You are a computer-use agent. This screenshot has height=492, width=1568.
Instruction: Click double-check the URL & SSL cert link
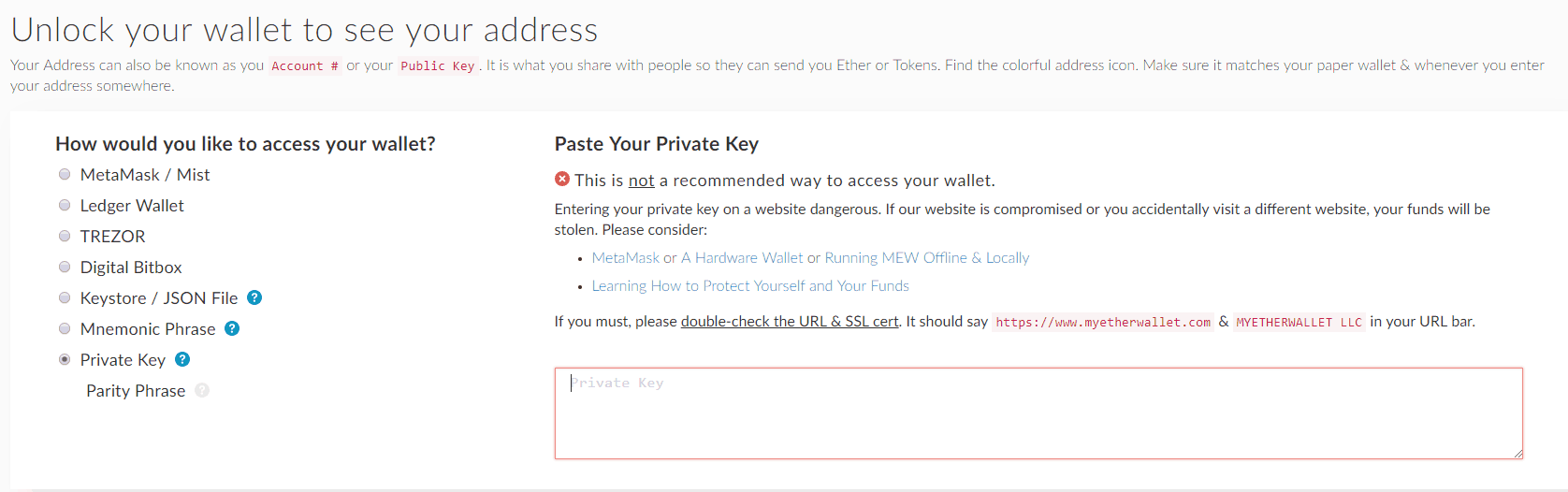790,322
